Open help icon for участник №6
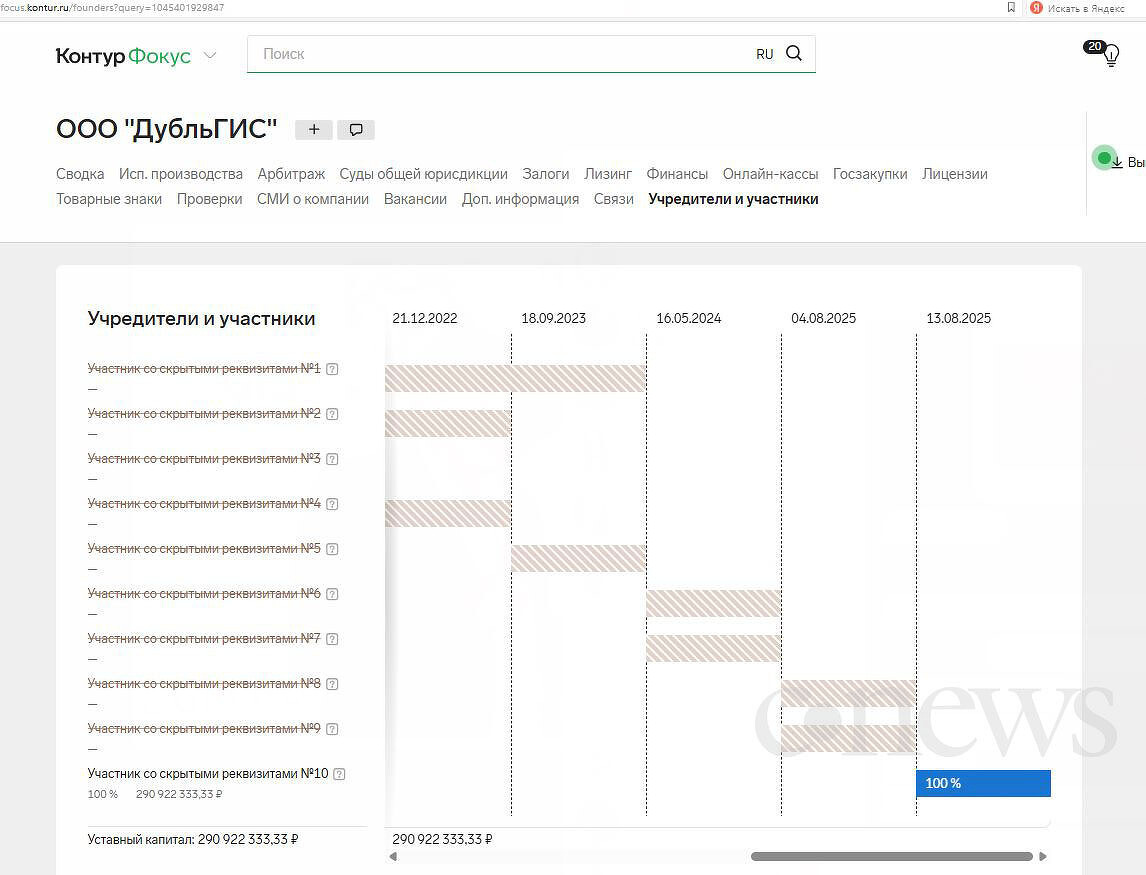 coord(332,594)
